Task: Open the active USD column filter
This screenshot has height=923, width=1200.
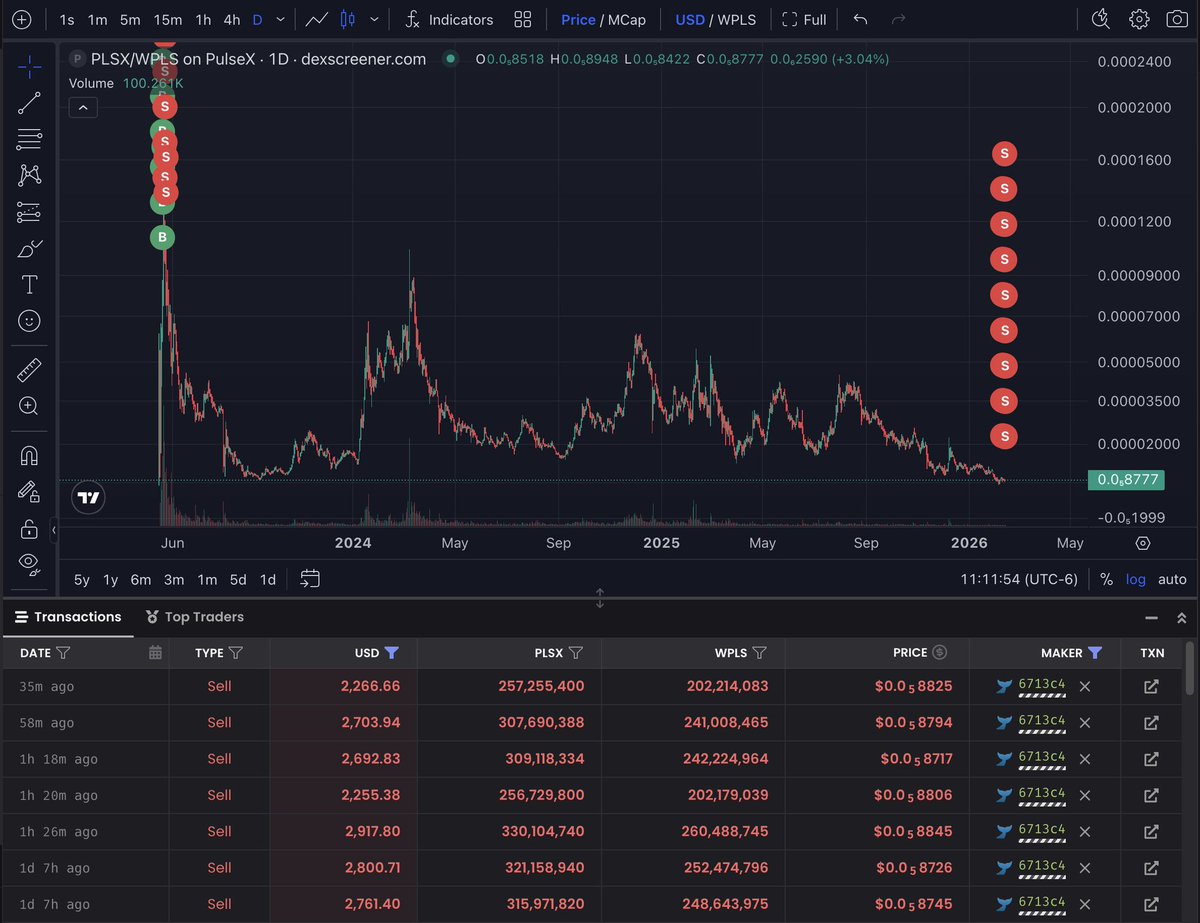Action: click(392, 653)
